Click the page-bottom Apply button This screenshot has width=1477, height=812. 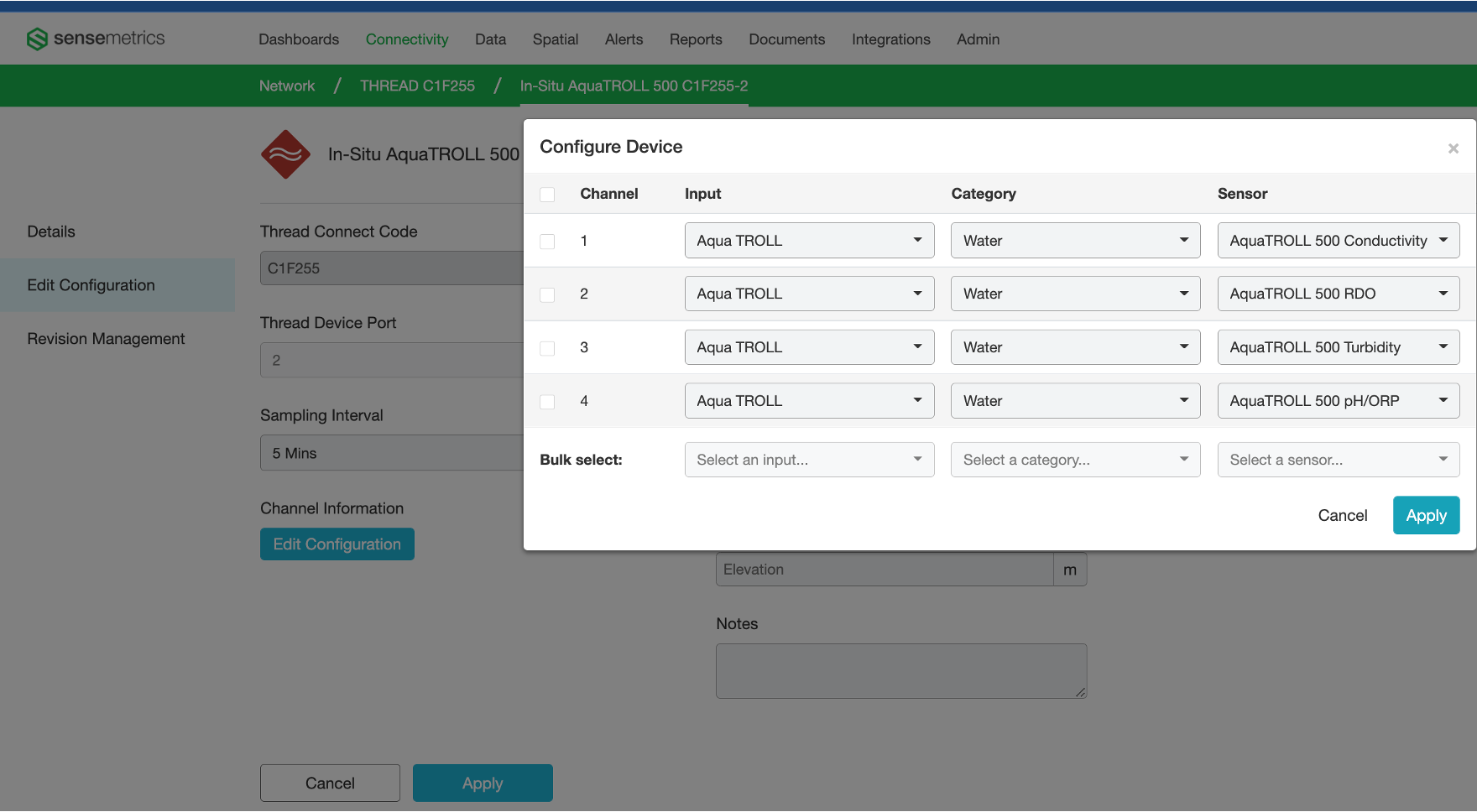[483, 783]
